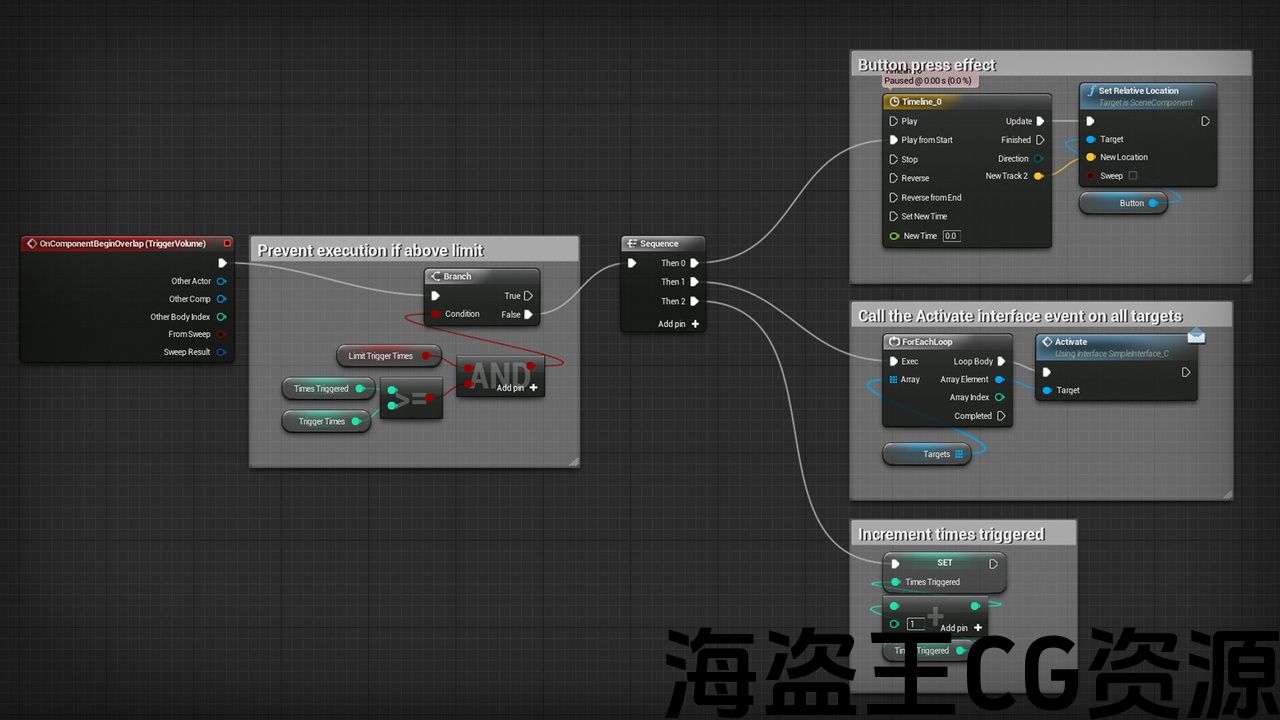Select the Button variable node
This screenshot has width=1280, height=720.
click(1122, 203)
